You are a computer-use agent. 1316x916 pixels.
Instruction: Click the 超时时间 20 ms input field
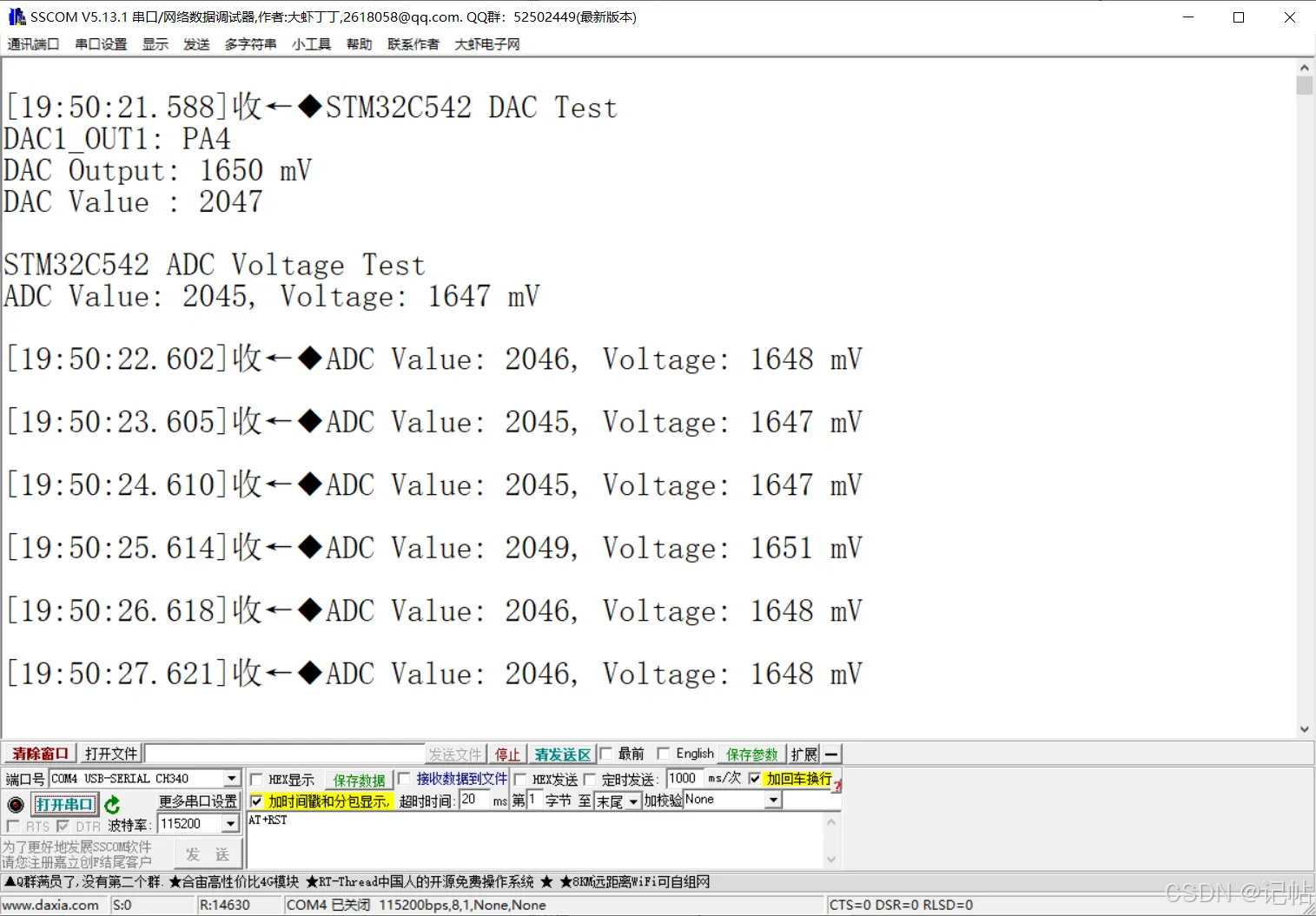[x=474, y=801]
